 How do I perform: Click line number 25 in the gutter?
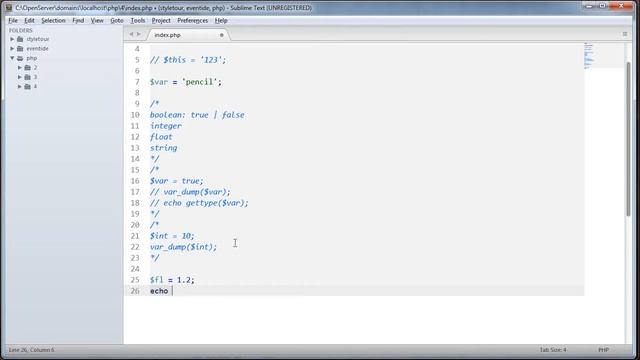pos(135,280)
